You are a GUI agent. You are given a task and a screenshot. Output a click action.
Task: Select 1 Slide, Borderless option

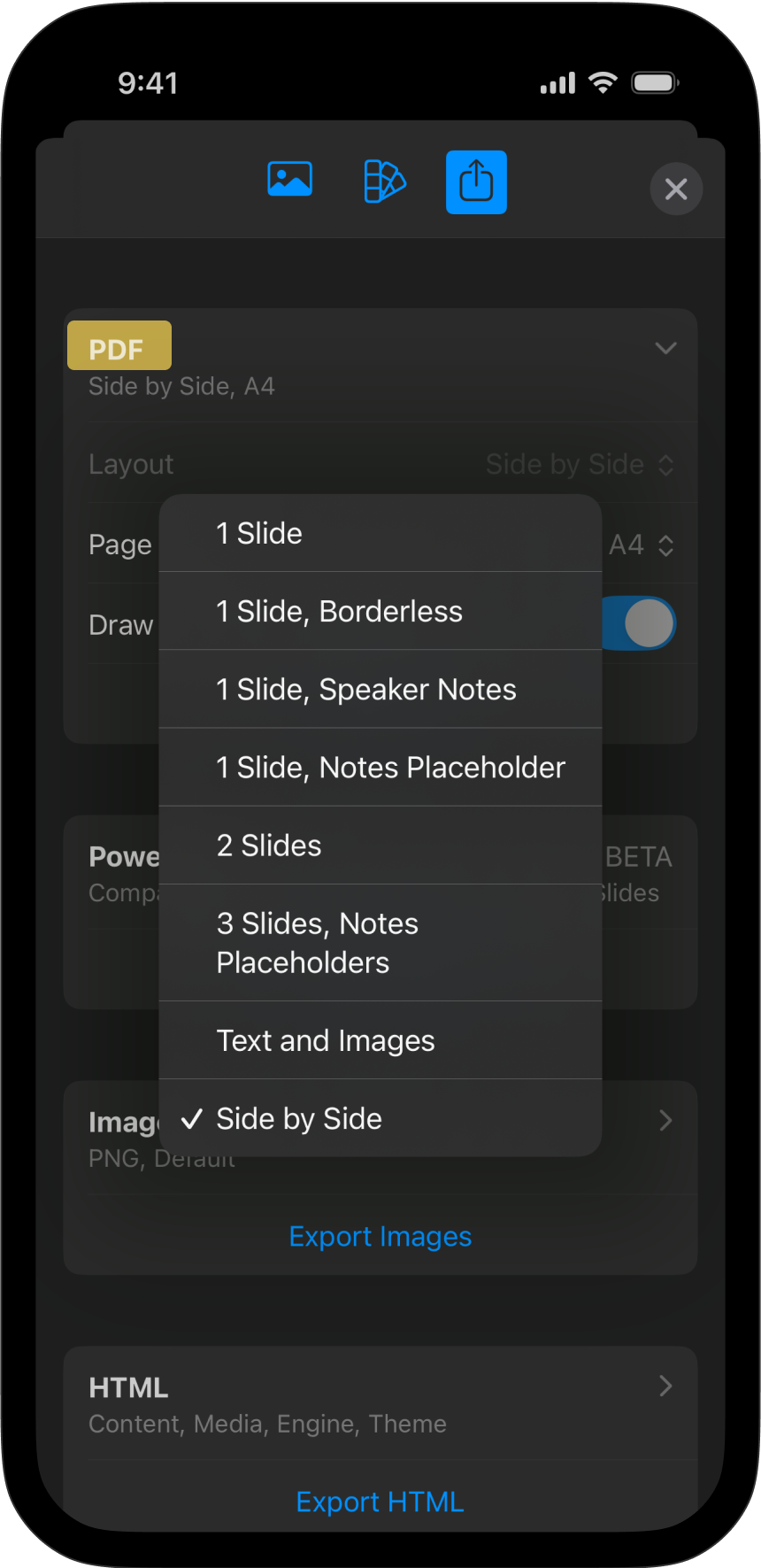tap(380, 612)
